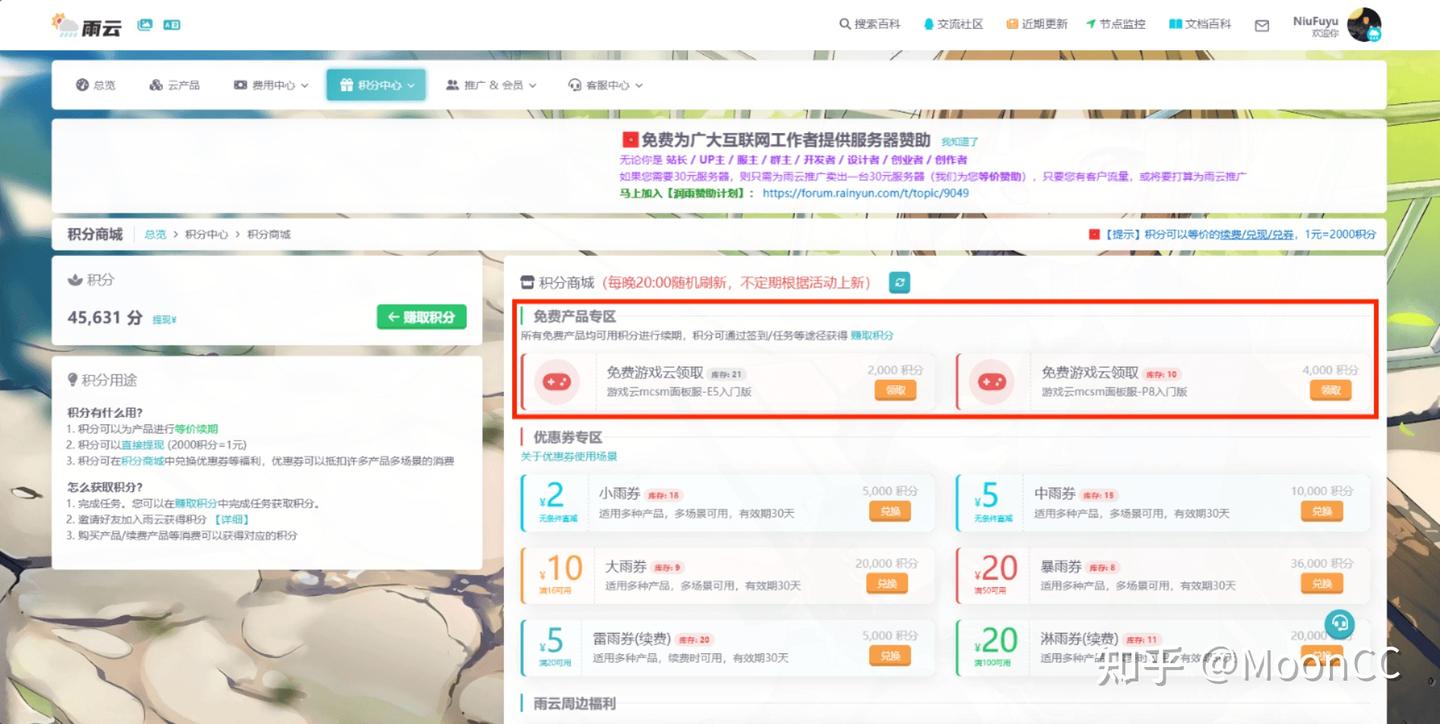
Task: Click the gamepad icon on the E5入门版 card
Action: 559,382
